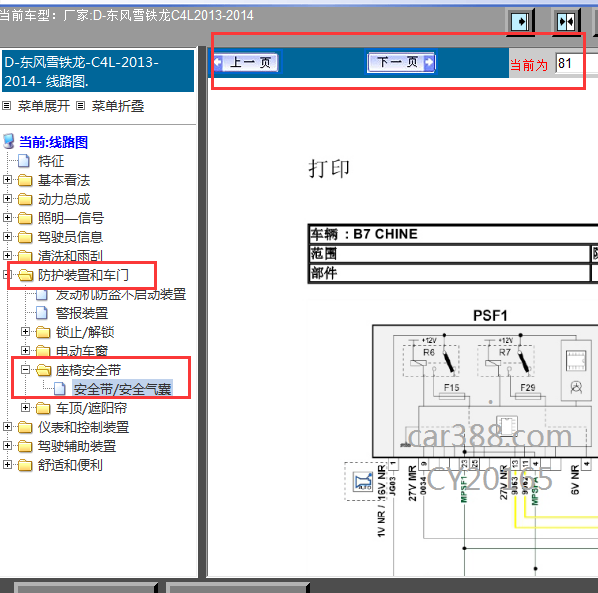Click the folder icon of 照明—信号
The width and height of the screenshot is (598, 593).
tap(25, 218)
